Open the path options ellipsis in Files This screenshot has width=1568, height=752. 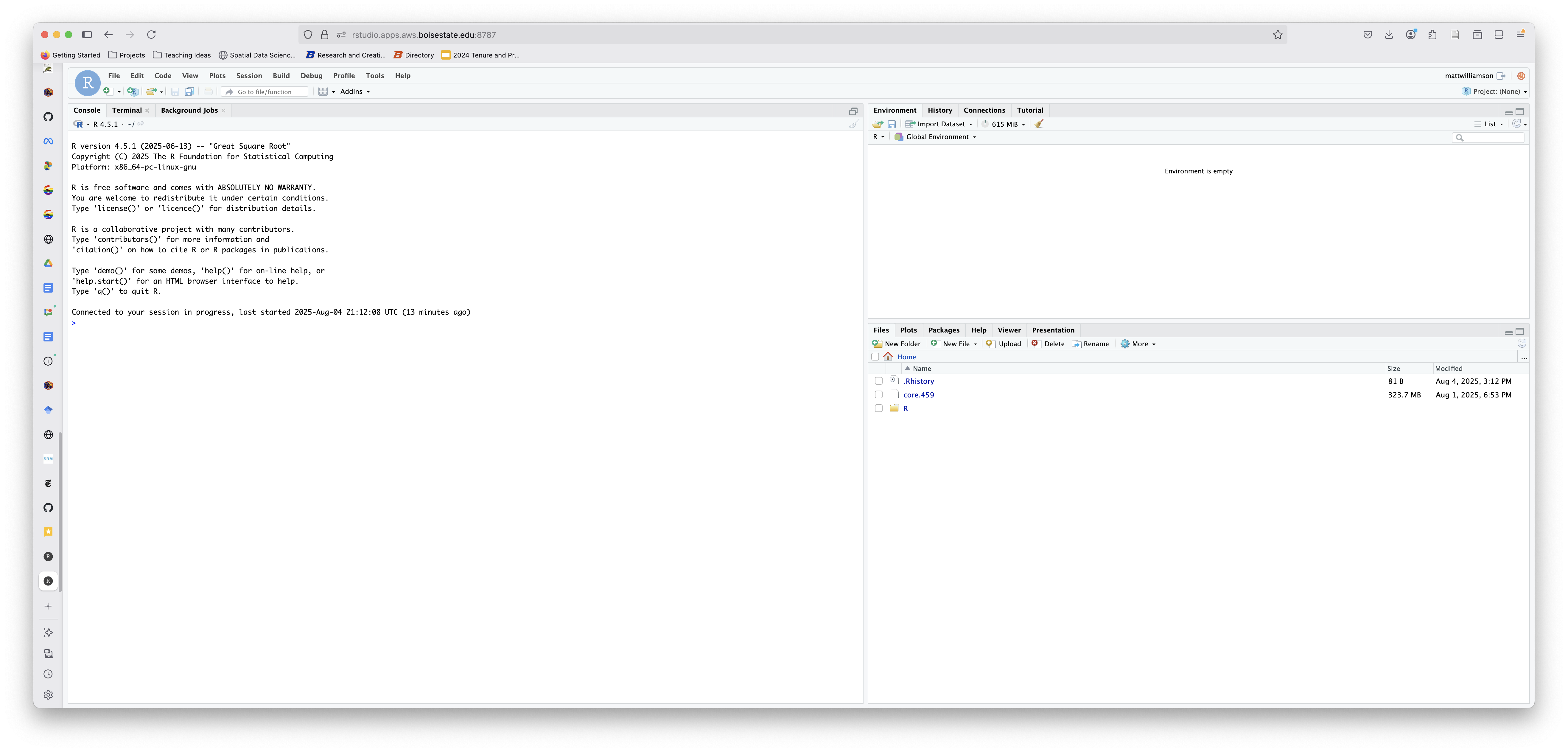pyautogui.click(x=1524, y=358)
